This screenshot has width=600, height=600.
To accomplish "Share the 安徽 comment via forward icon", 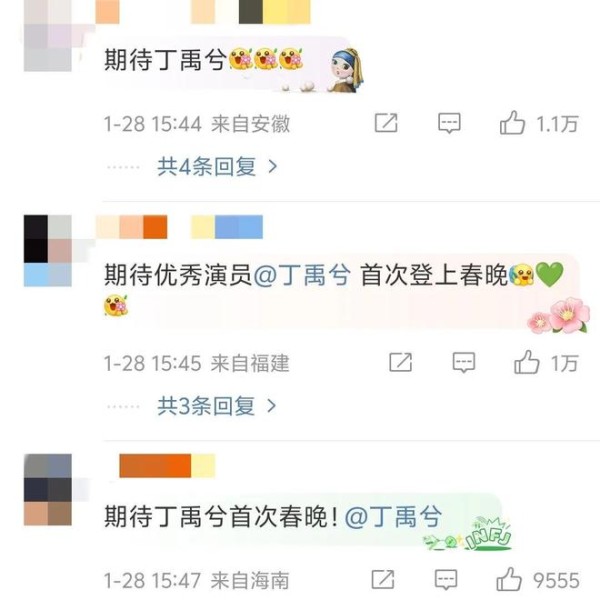I will tap(386, 123).
